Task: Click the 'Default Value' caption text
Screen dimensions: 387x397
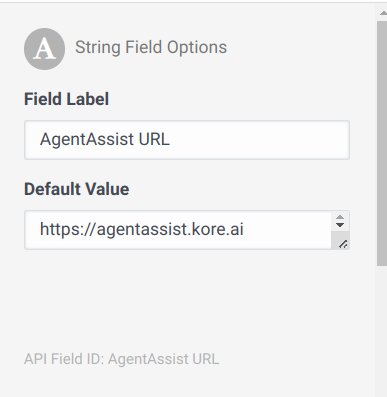Action: point(76,189)
